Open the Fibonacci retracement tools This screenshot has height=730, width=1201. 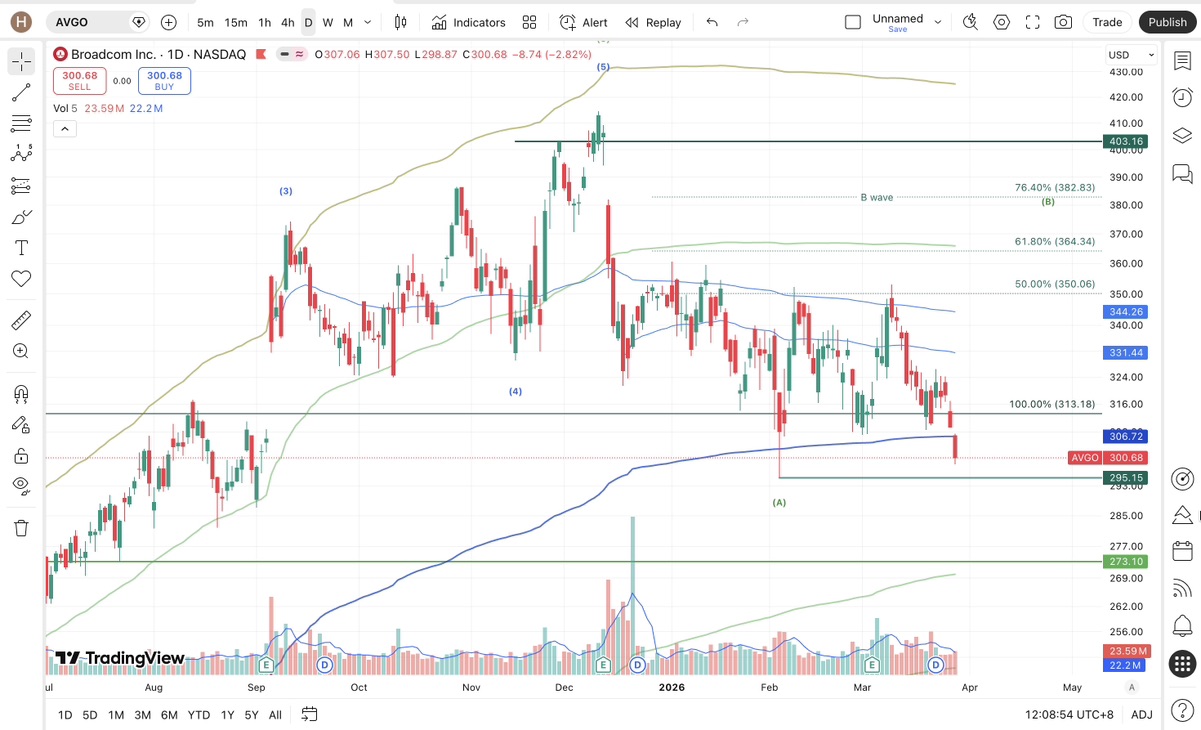pyautogui.click(x=21, y=124)
